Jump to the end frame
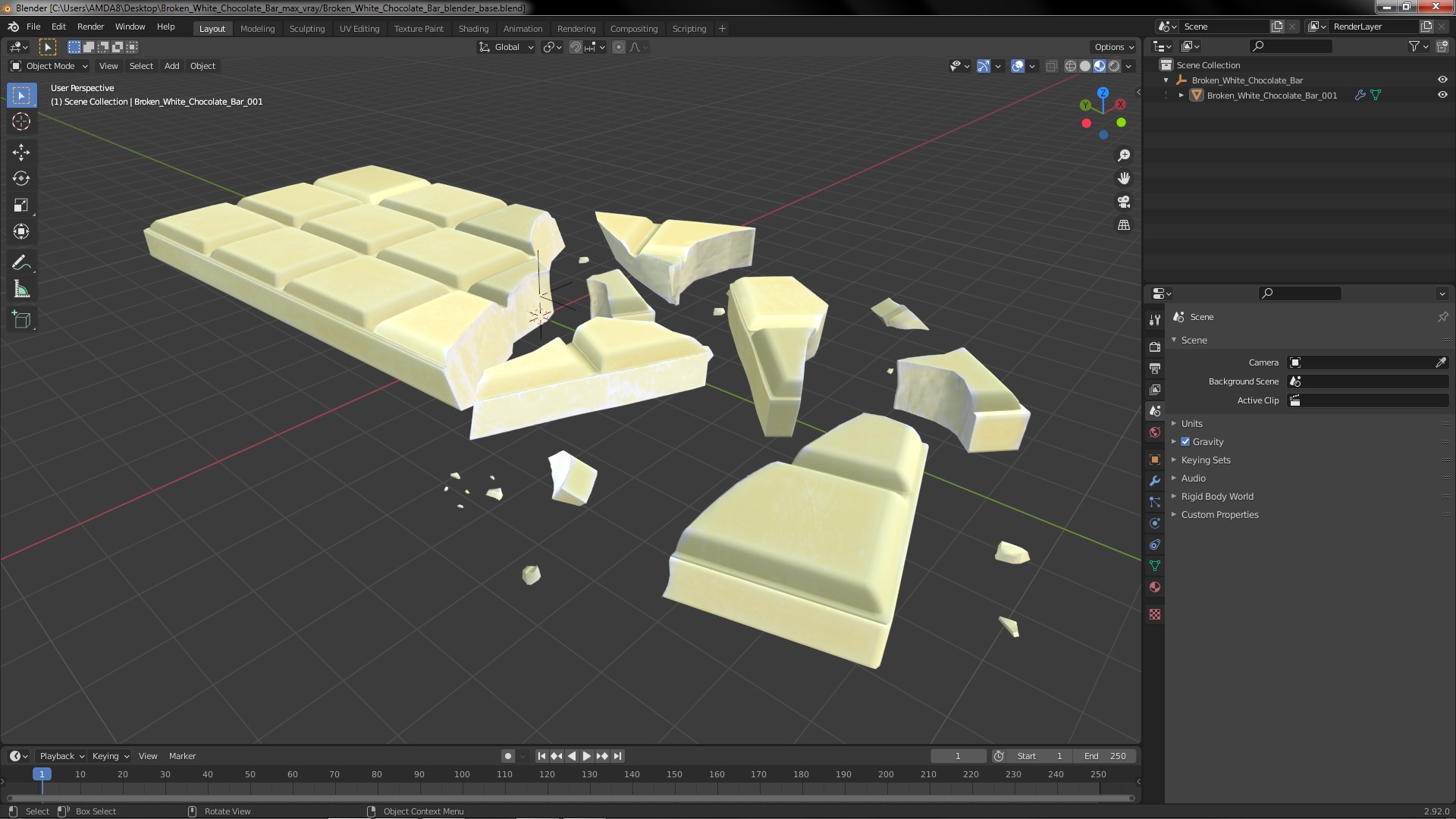1456x819 pixels. click(617, 756)
